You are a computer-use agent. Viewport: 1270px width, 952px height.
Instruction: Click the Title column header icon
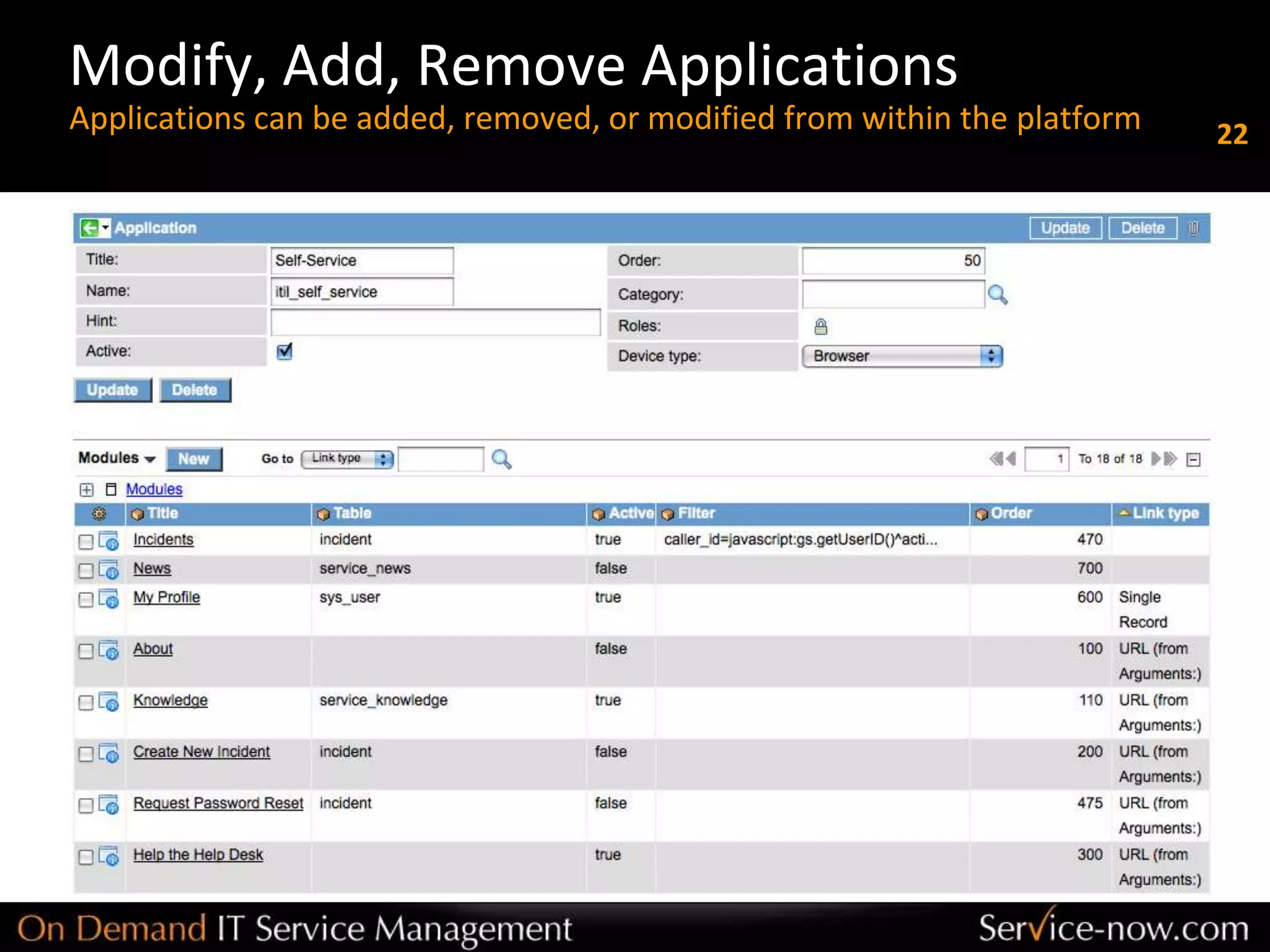pos(138,514)
